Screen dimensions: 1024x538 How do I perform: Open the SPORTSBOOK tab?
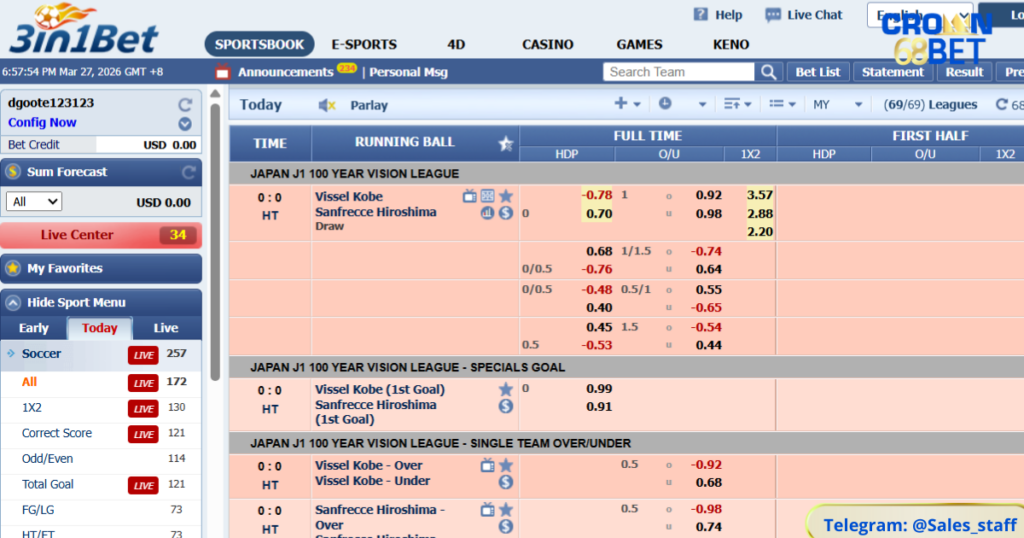tap(259, 44)
